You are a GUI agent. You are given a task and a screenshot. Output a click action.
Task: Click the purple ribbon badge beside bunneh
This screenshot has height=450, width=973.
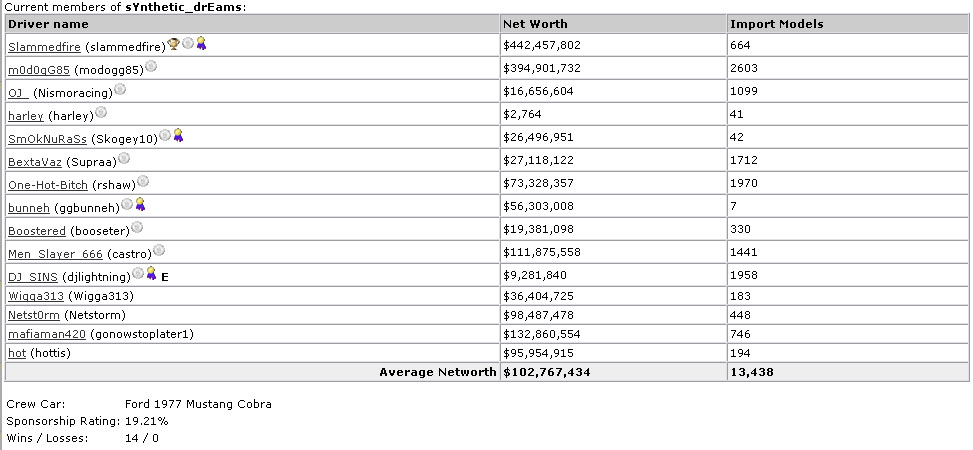pyautogui.click(x=140, y=204)
